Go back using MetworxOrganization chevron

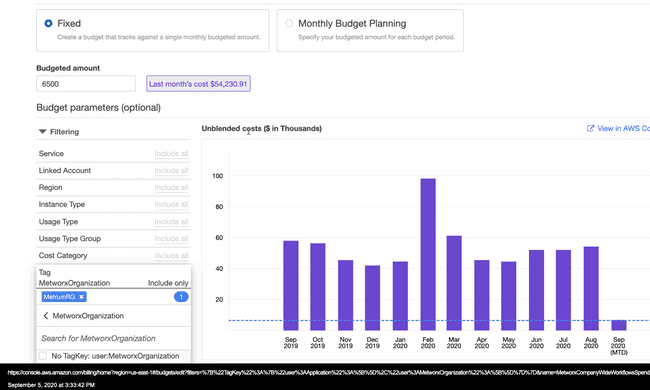point(46,316)
